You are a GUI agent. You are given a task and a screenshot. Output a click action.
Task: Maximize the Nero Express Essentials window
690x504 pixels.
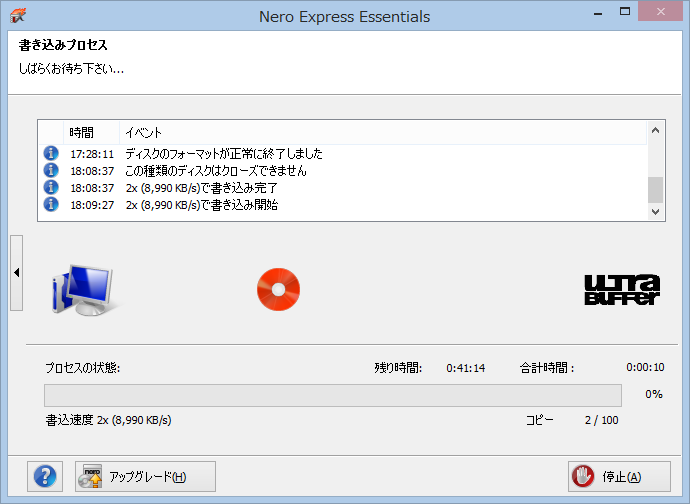coord(625,12)
